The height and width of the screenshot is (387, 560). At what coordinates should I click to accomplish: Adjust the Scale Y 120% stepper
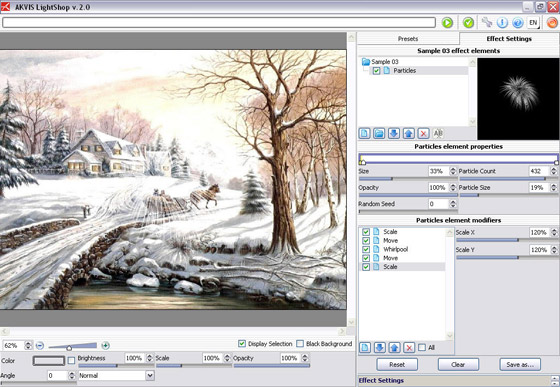point(554,250)
